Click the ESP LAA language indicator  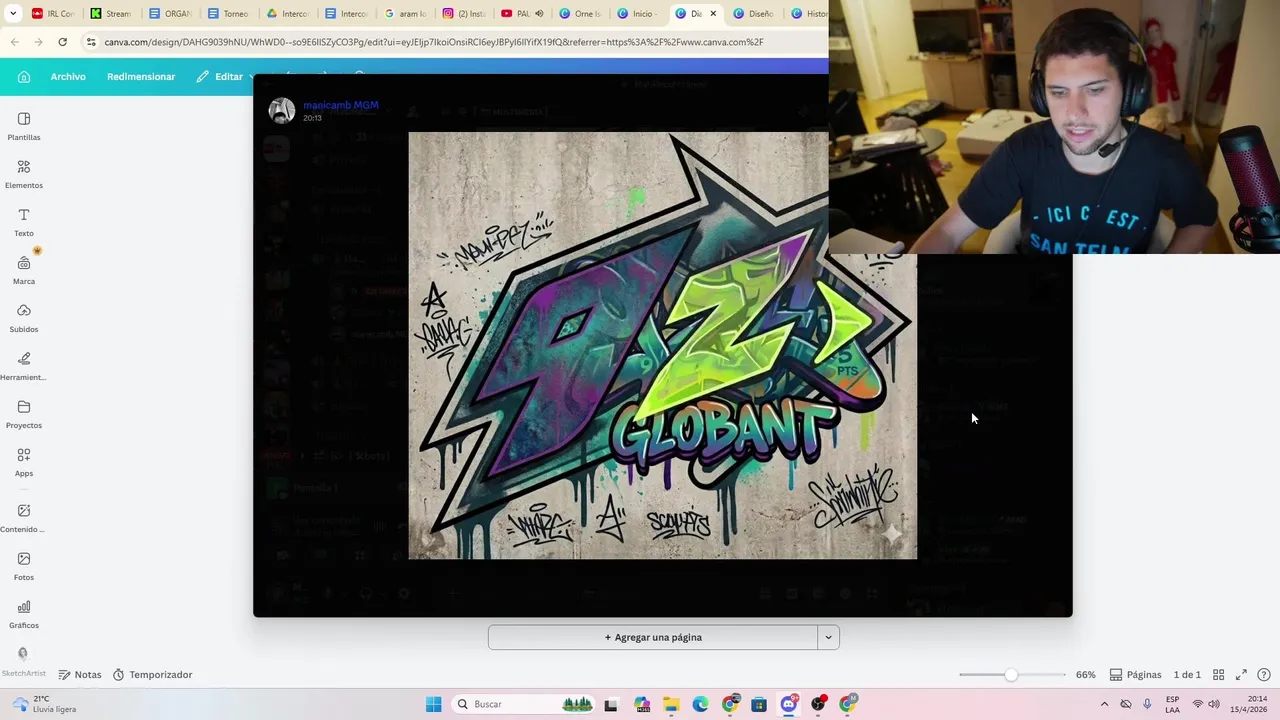[1172, 704]
